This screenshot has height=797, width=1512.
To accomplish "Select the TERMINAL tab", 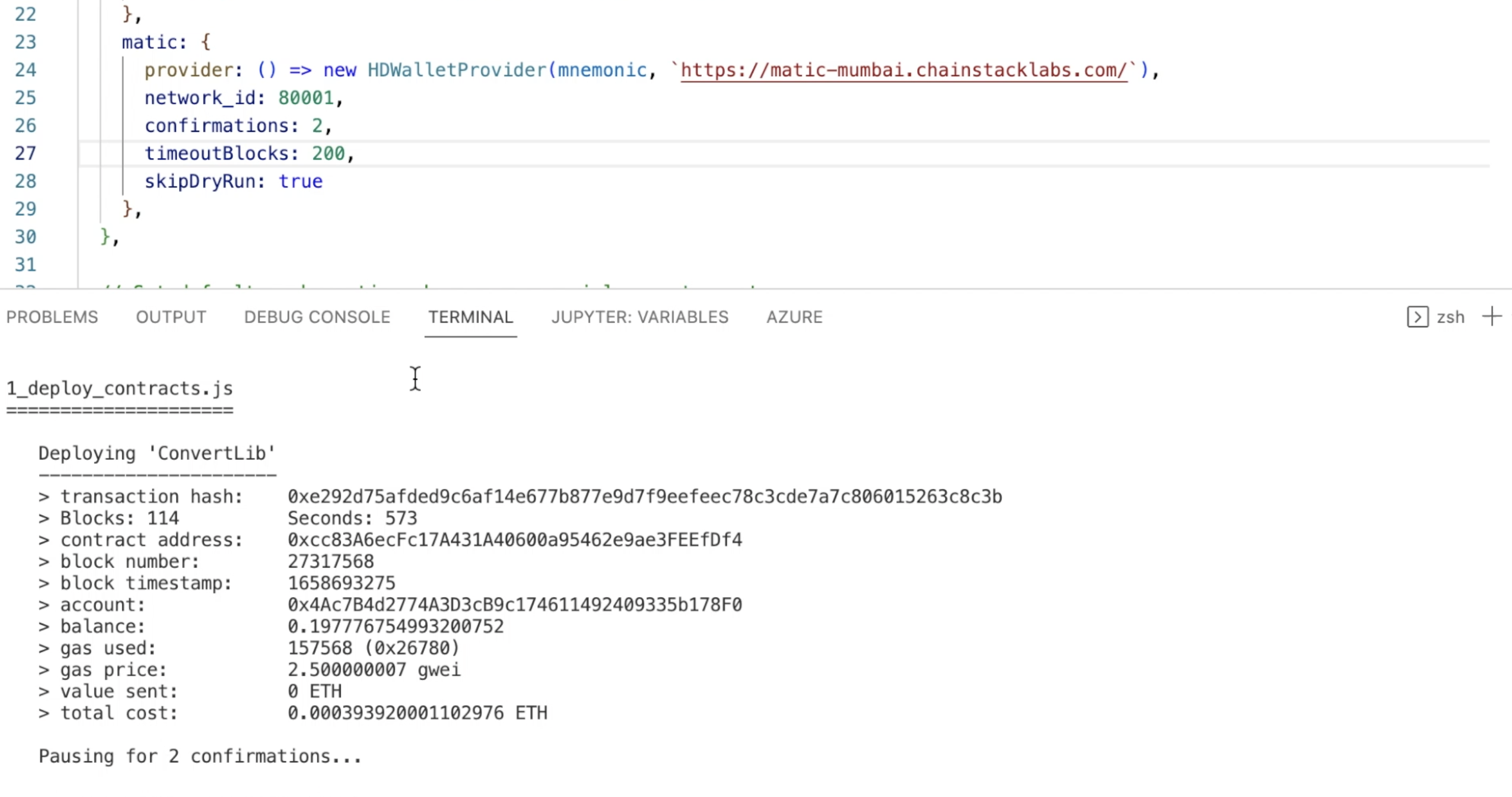I will tap(470, 317).
